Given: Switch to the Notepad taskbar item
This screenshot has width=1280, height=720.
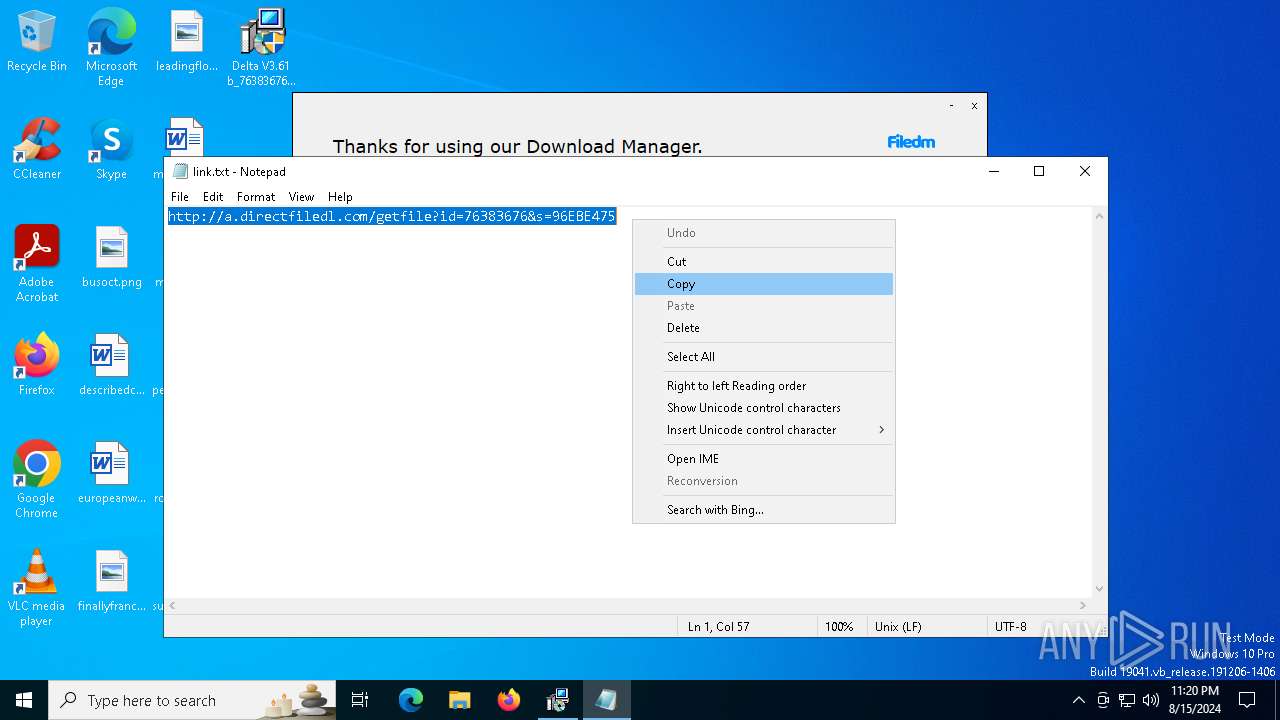Looking at the screenshot, I should coord(606,700).
